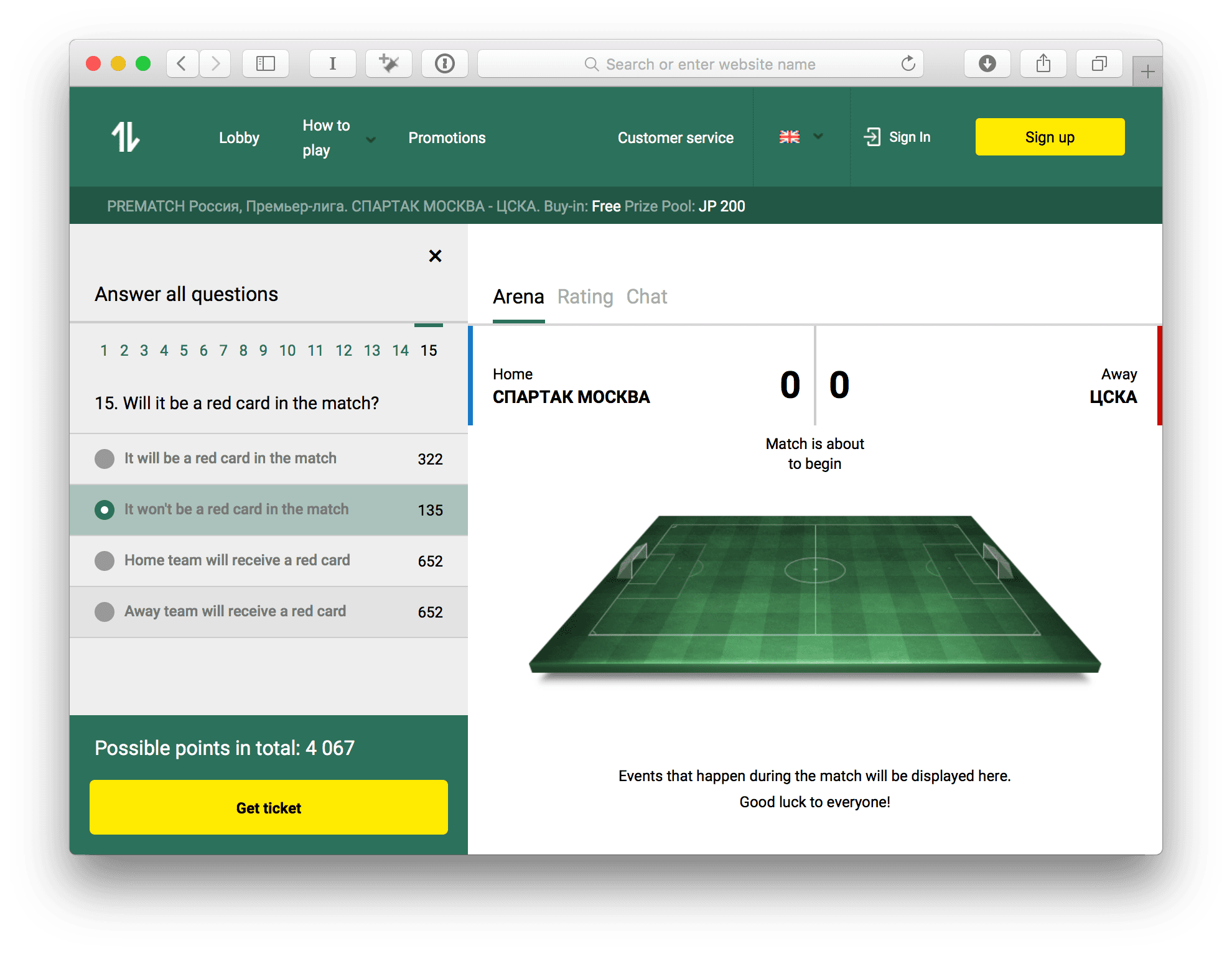The height and width of the screenshot is (954, 1232).
Task: Jump to question 8
Action: click(x=243, y=350)
